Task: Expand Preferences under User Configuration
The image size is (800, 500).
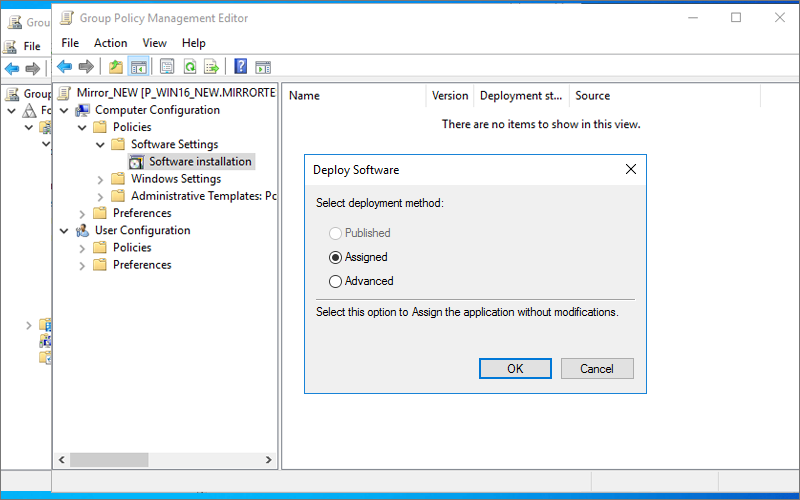Action: (82, 265)
